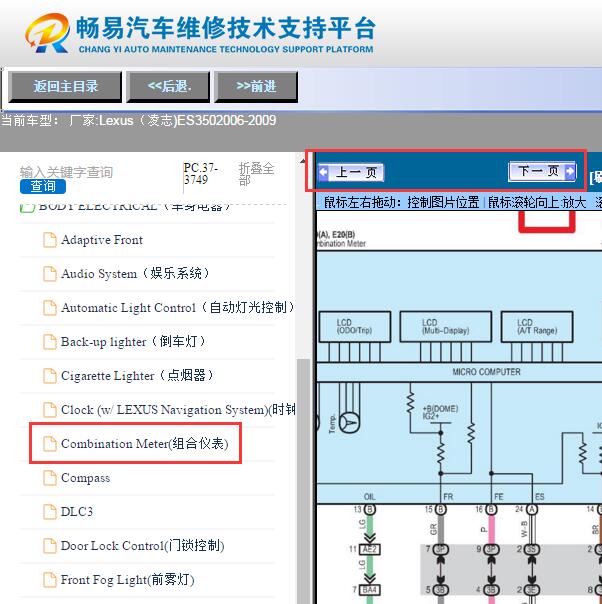
Task: Collapse all tree items via 折叠全部
Action: point(256,174)
